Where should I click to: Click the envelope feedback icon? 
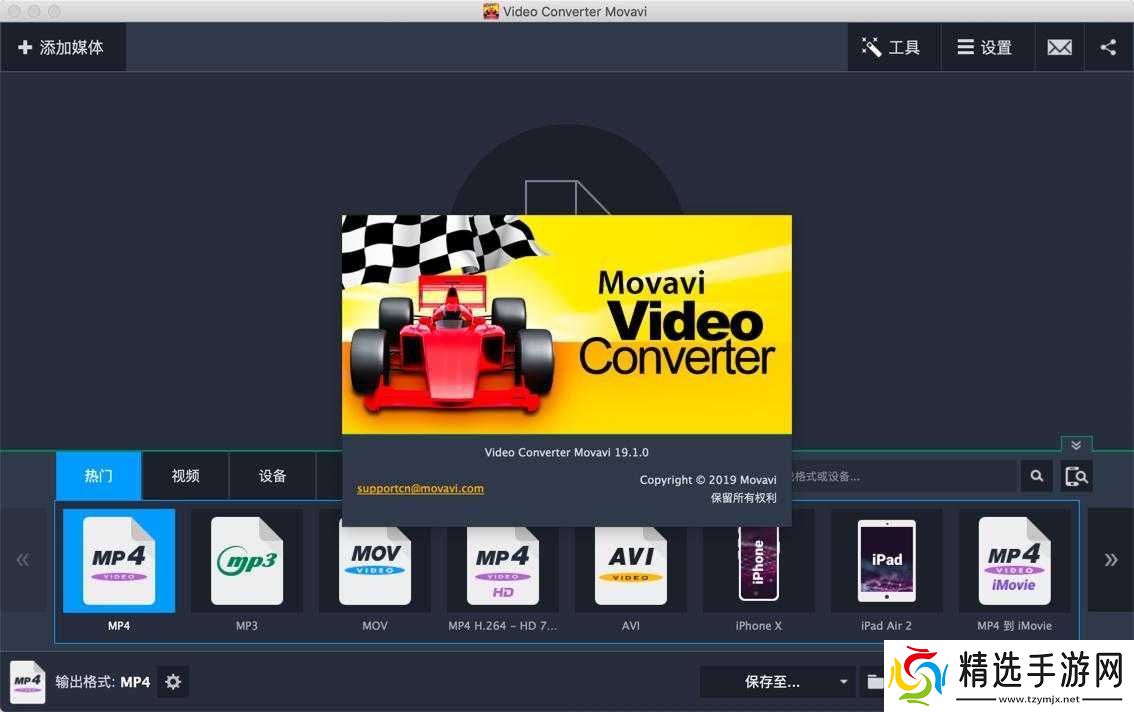tap(1059, 46)
